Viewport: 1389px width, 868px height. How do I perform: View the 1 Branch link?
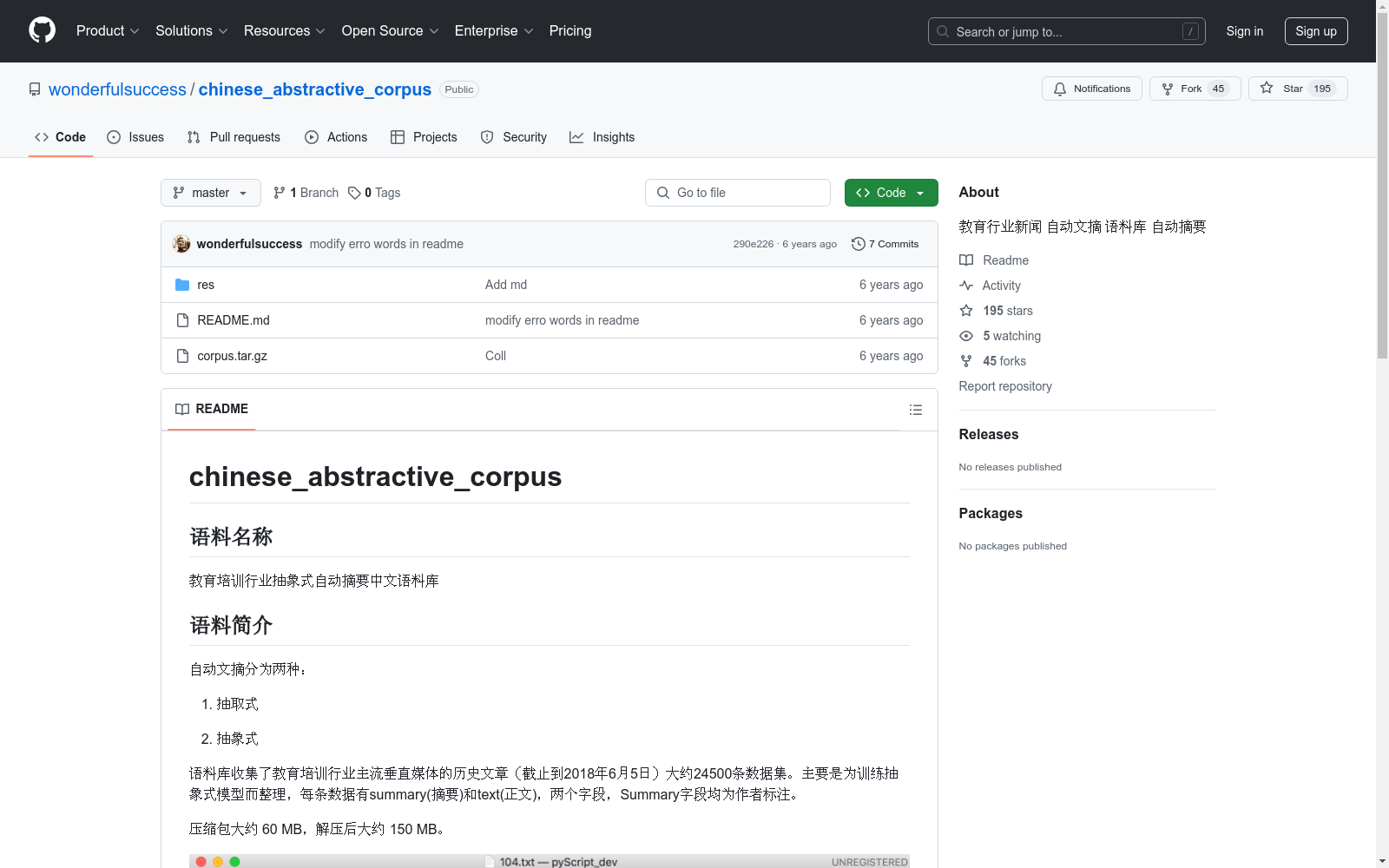[x=306, y=193]
